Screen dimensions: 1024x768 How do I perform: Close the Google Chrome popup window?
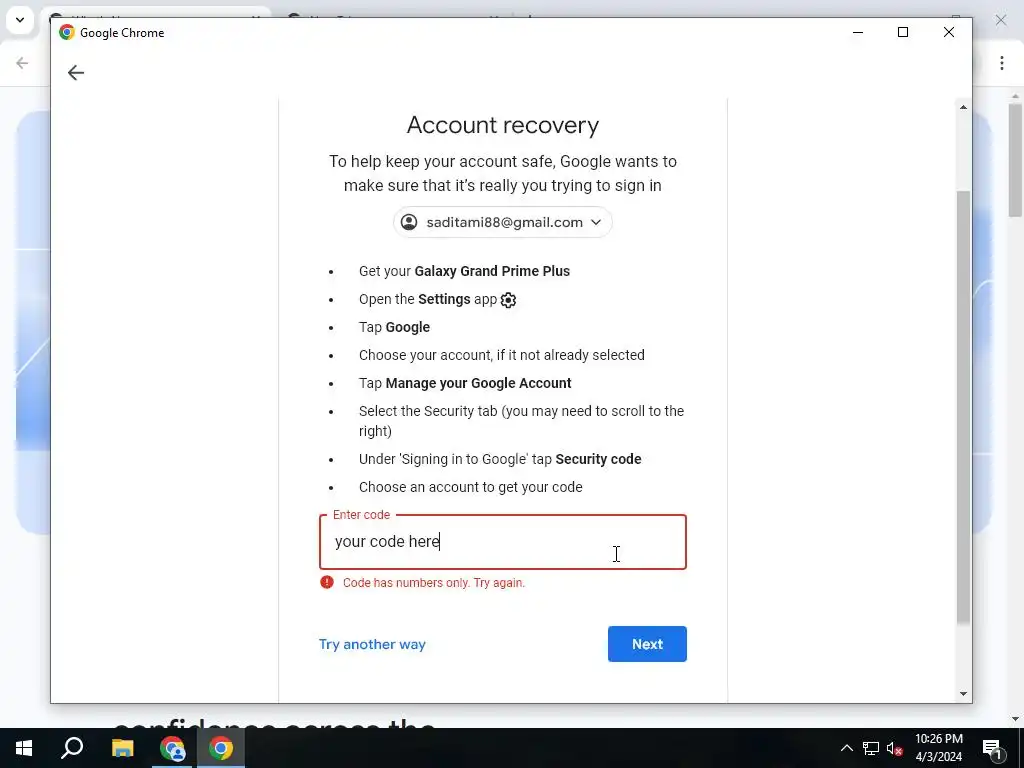point(949,32)
